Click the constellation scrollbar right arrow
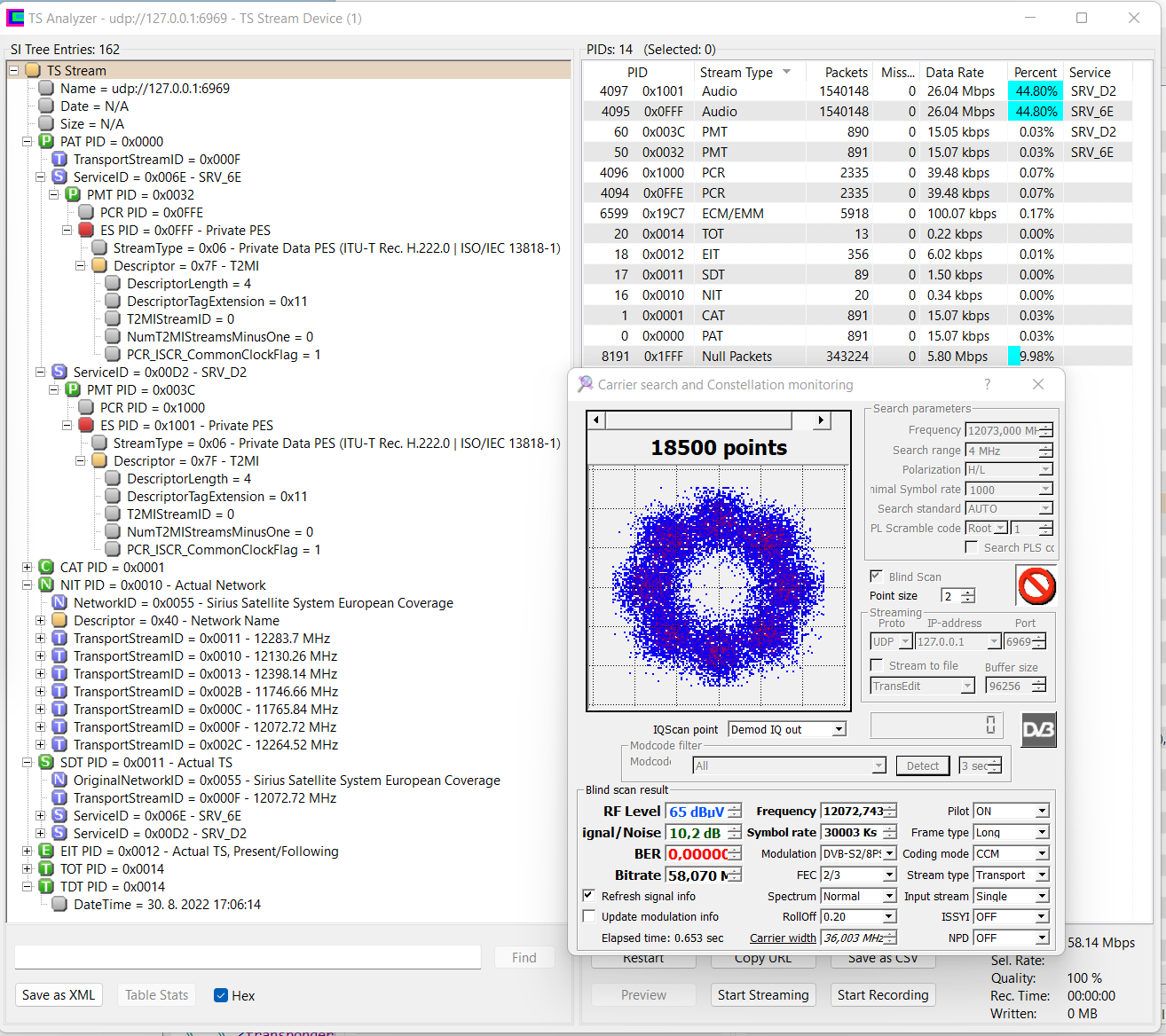This screenshot has width=1166, height=1036. (x=822, y=420)
